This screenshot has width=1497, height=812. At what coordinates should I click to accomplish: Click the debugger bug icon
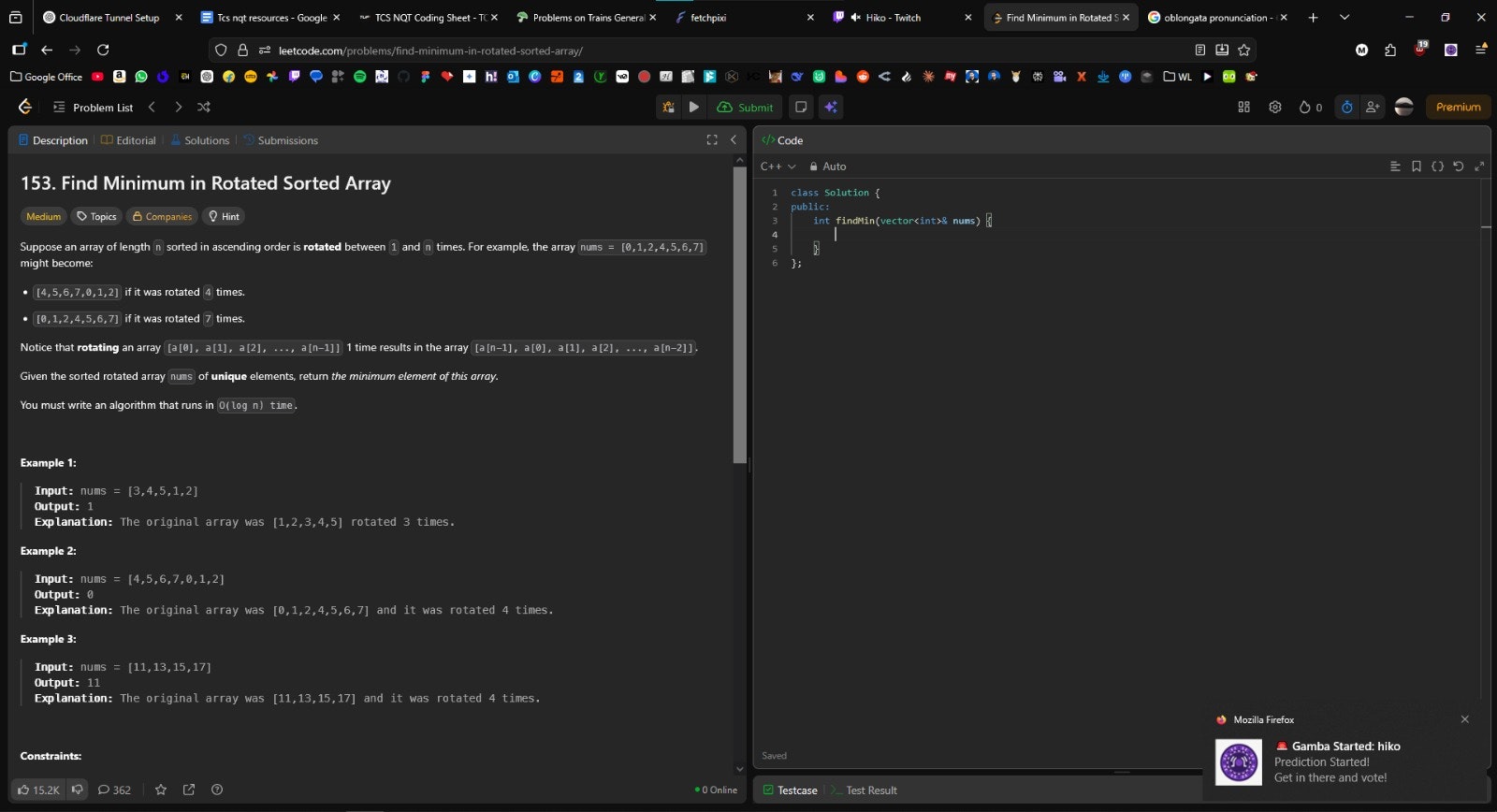click(668, 108)
